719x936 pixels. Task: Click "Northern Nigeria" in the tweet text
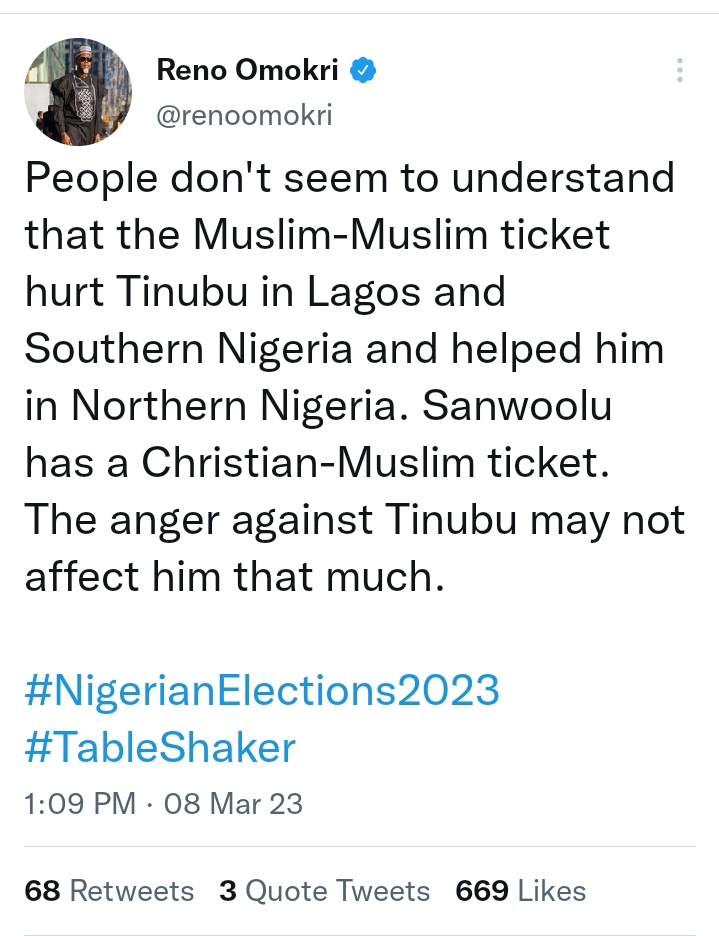[x=246, y=407]
